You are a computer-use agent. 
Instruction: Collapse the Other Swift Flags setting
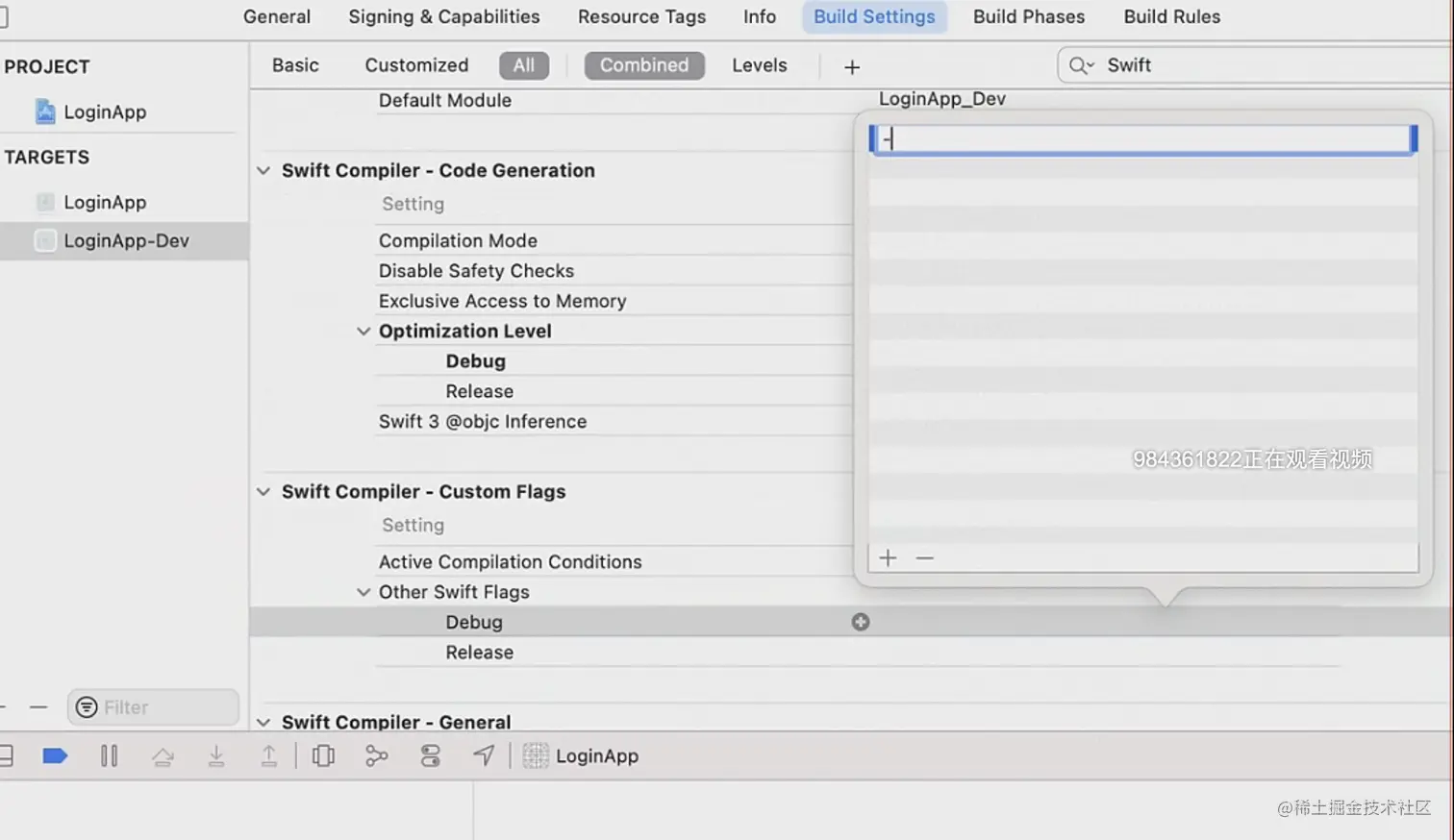pos(363,593)
